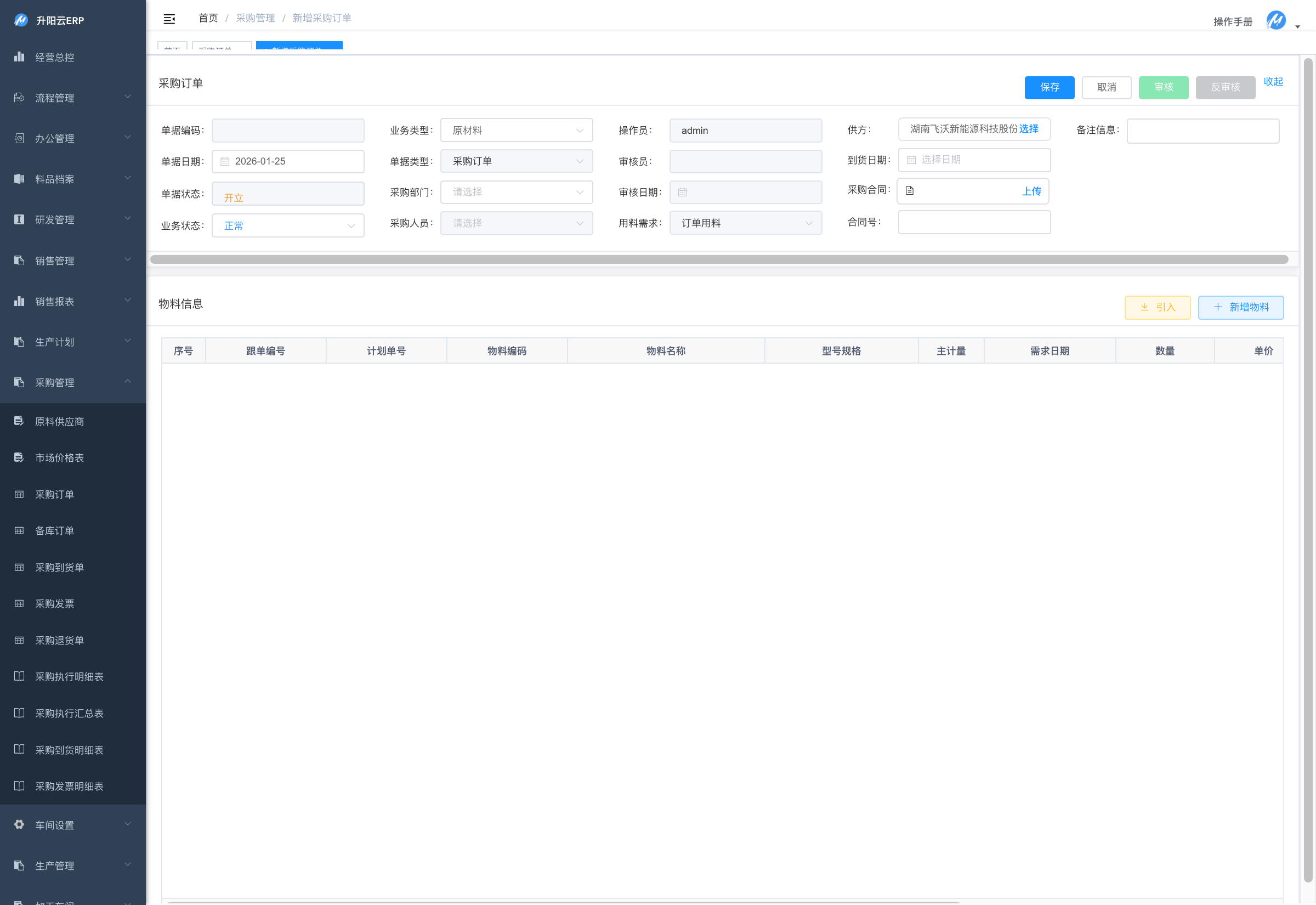This screenshot has width=1316, height=905.
Task: Click the 车间设置 gear icon
Action: [x=19, y=824]
